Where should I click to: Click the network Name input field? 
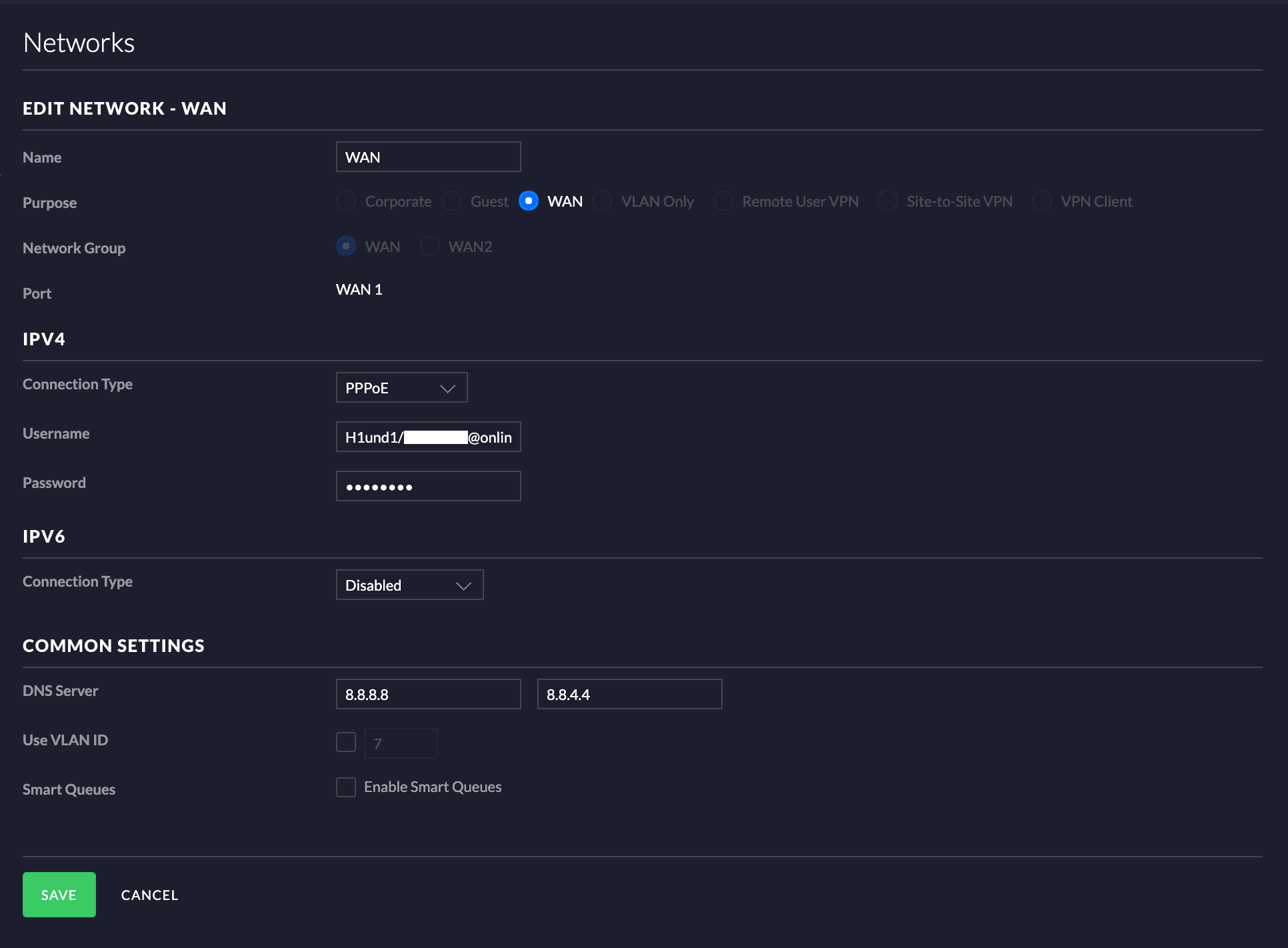pos(428,157)
